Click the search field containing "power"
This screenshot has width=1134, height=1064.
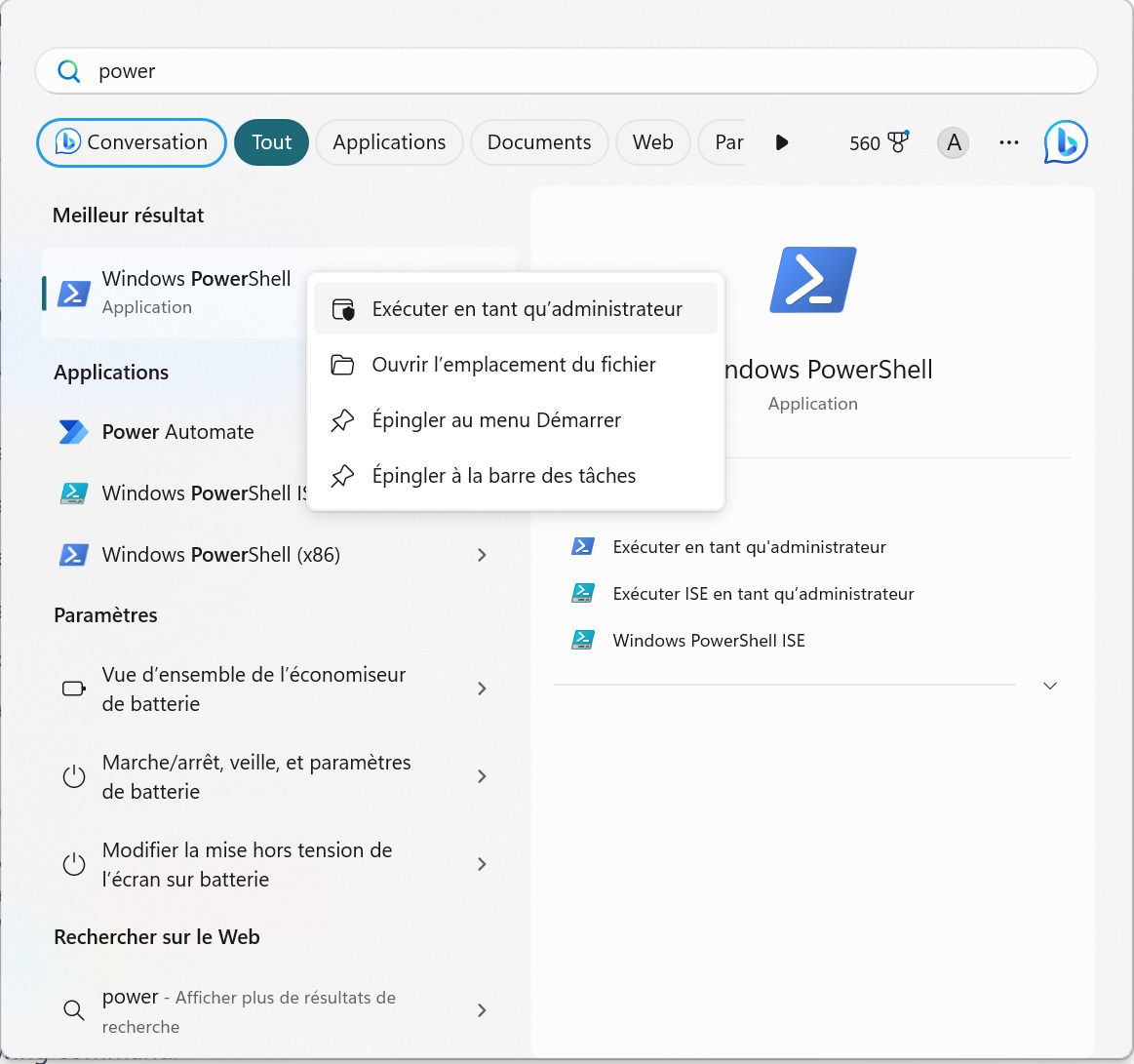(567, 71)
